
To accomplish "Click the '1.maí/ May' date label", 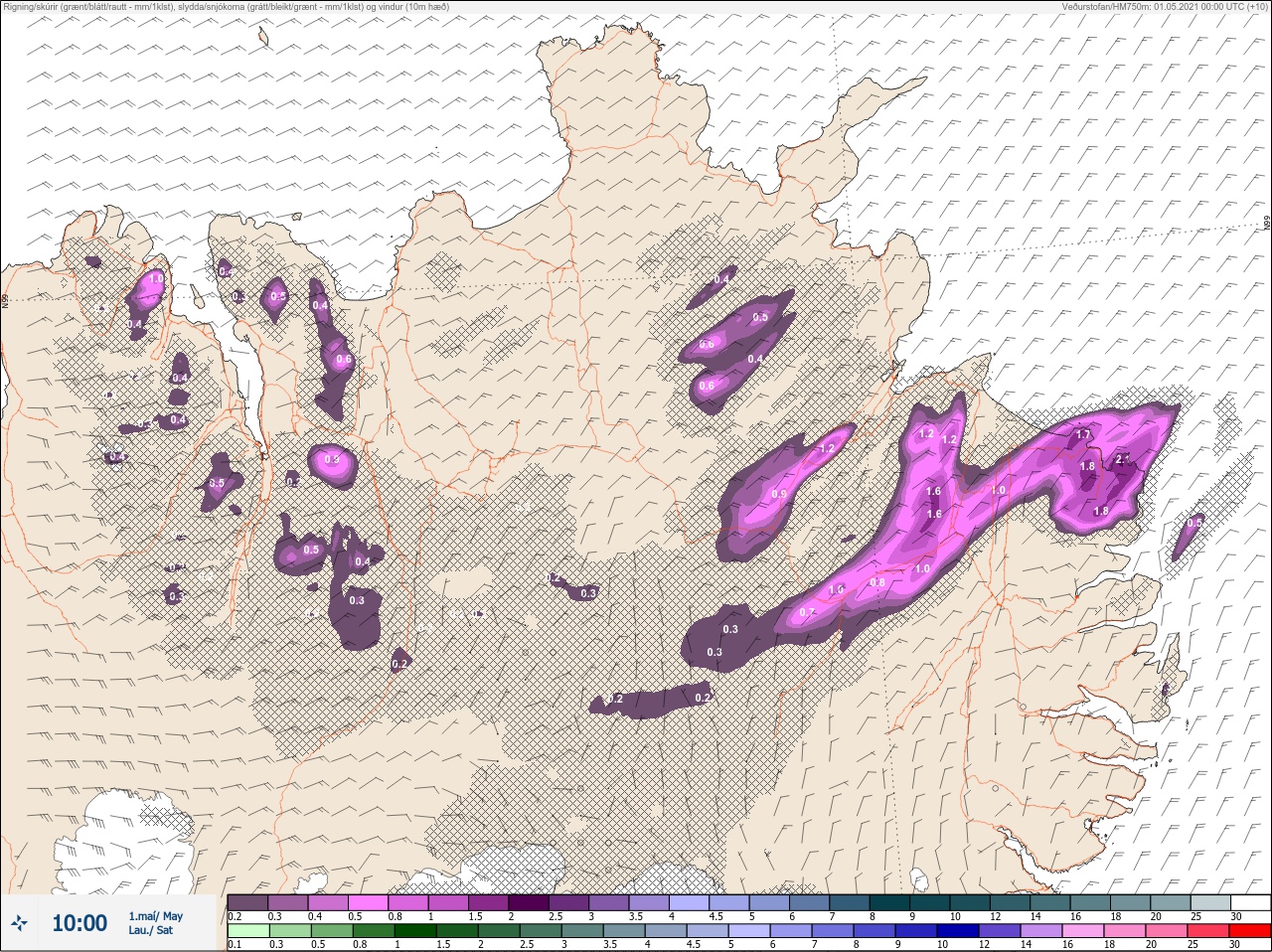I will (x=156, y=916).
